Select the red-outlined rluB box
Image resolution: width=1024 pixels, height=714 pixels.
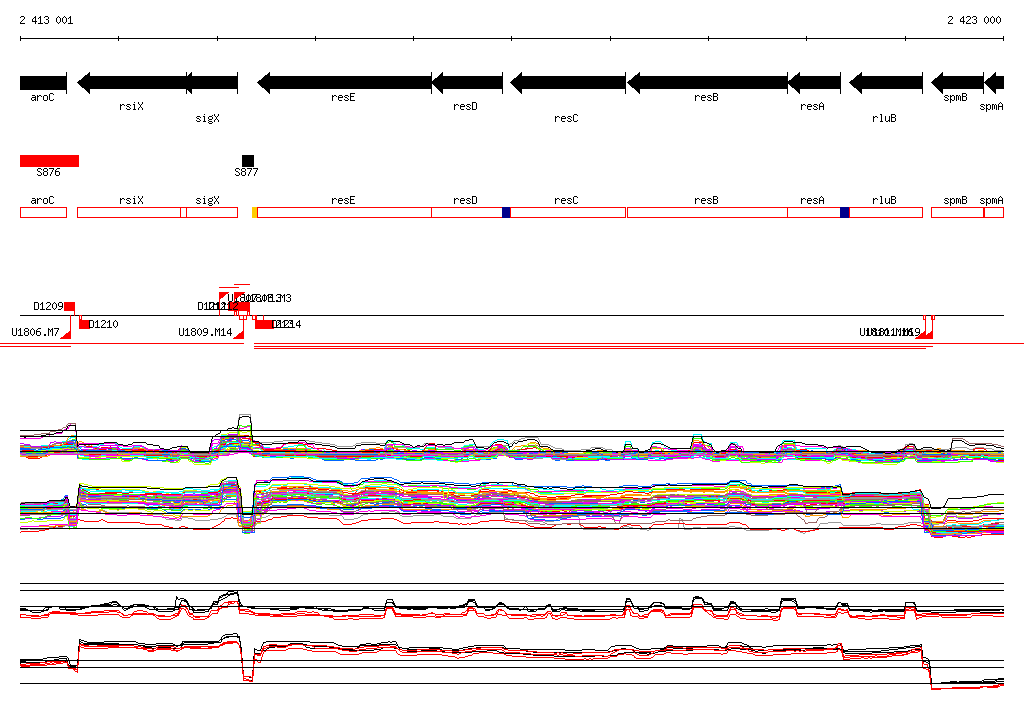[886, 212]
